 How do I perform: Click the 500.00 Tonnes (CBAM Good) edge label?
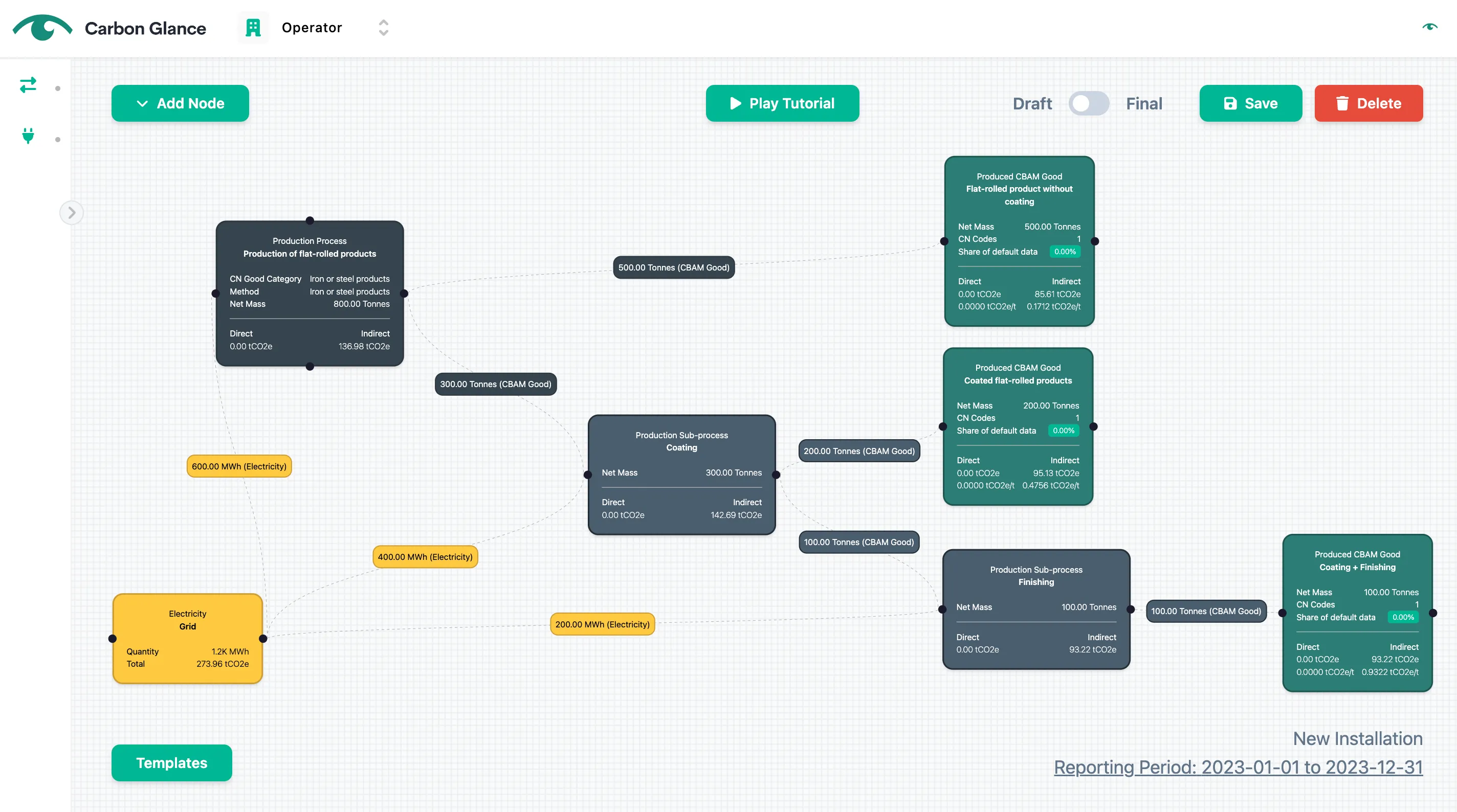(x=674, y=267)
